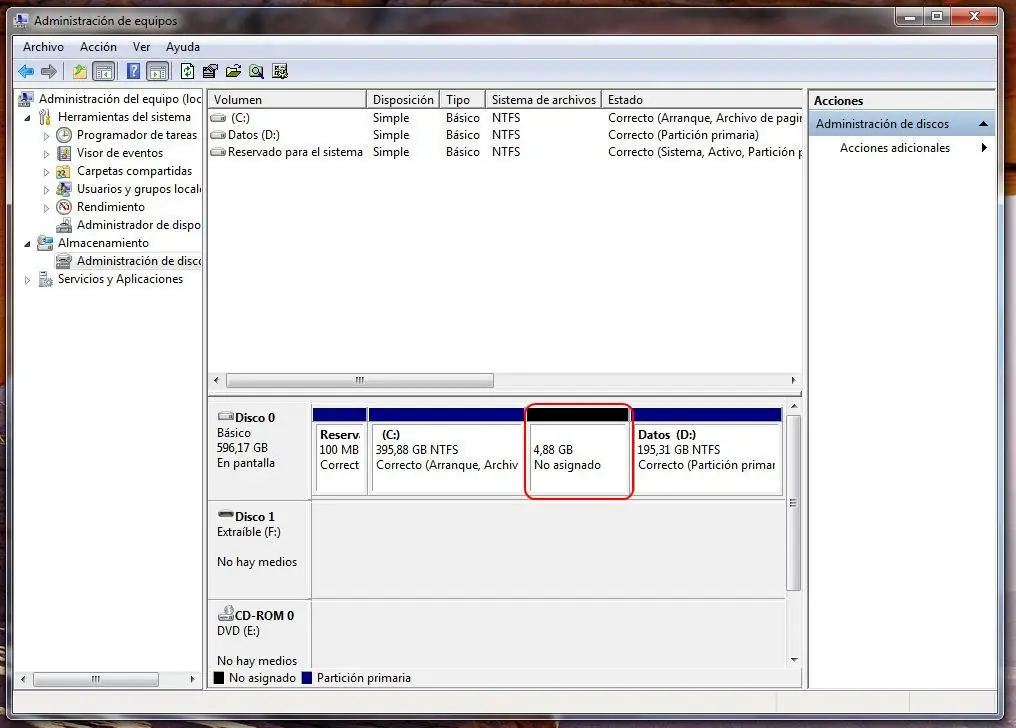Viewport: 1016px width, 728px height.
Task: Toggle the action pane show/hide button
Action: [157, 71]
